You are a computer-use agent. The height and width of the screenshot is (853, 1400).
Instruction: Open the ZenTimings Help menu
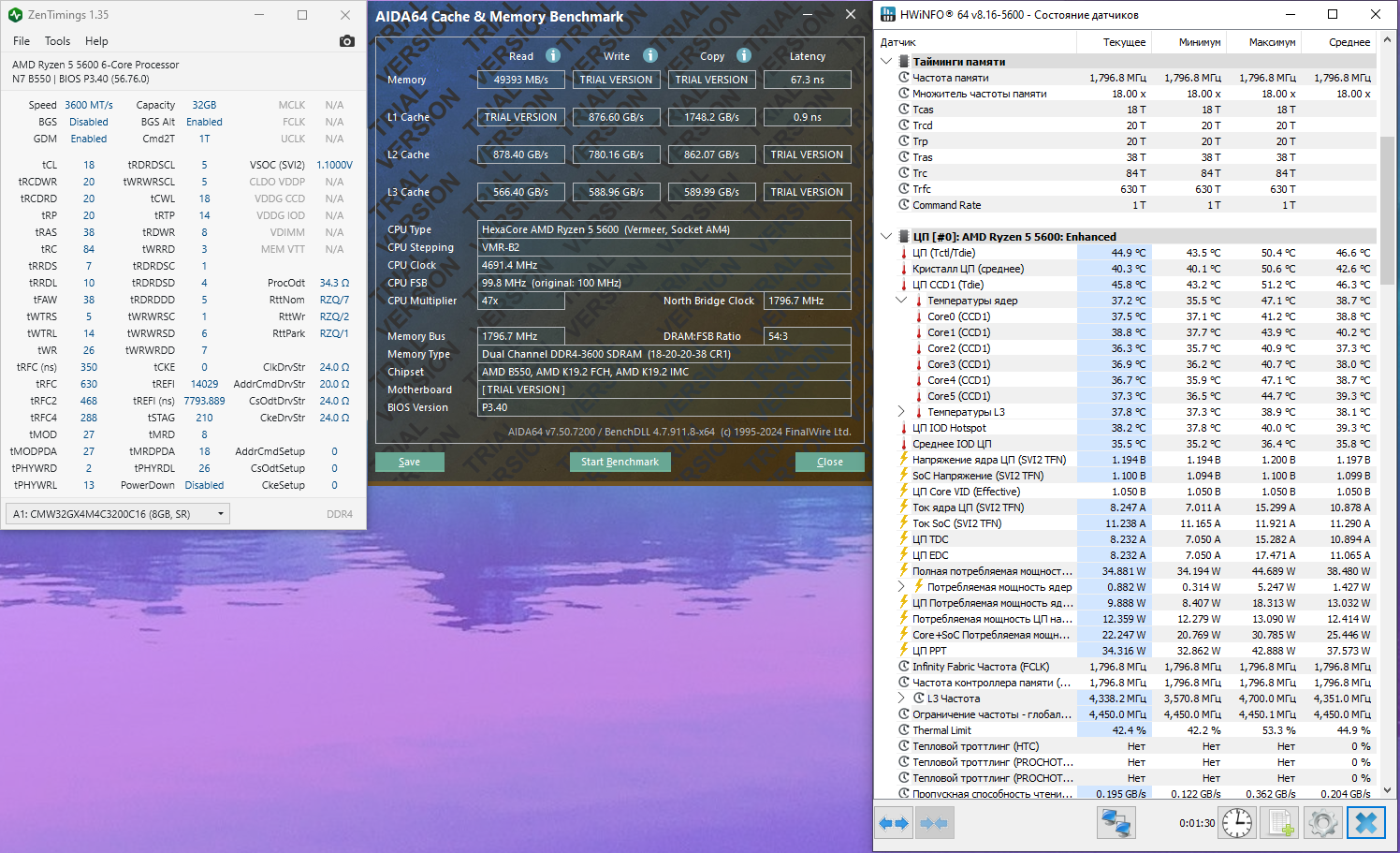click(x=96, y=41)
